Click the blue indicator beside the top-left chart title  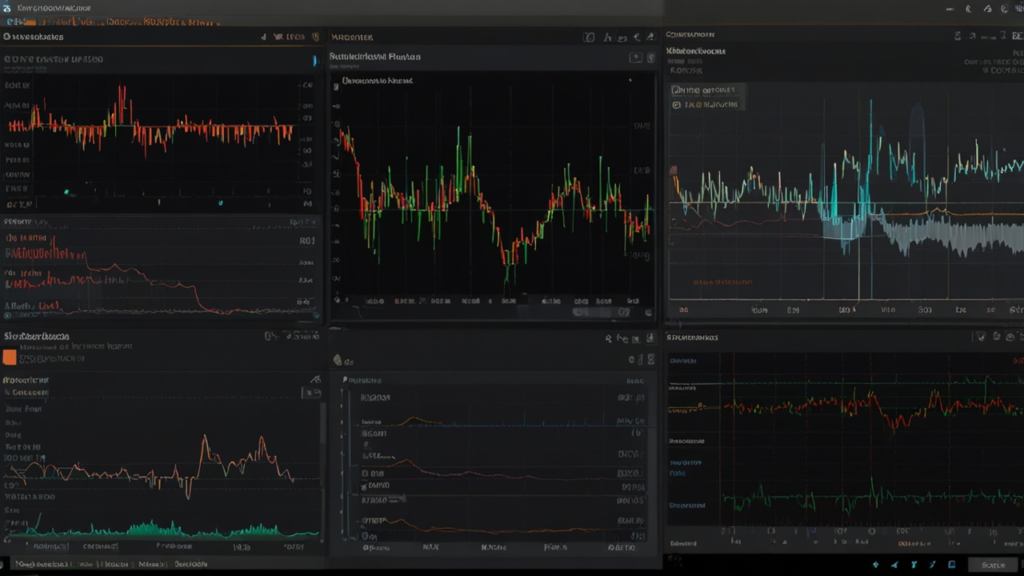coord(315,60)
